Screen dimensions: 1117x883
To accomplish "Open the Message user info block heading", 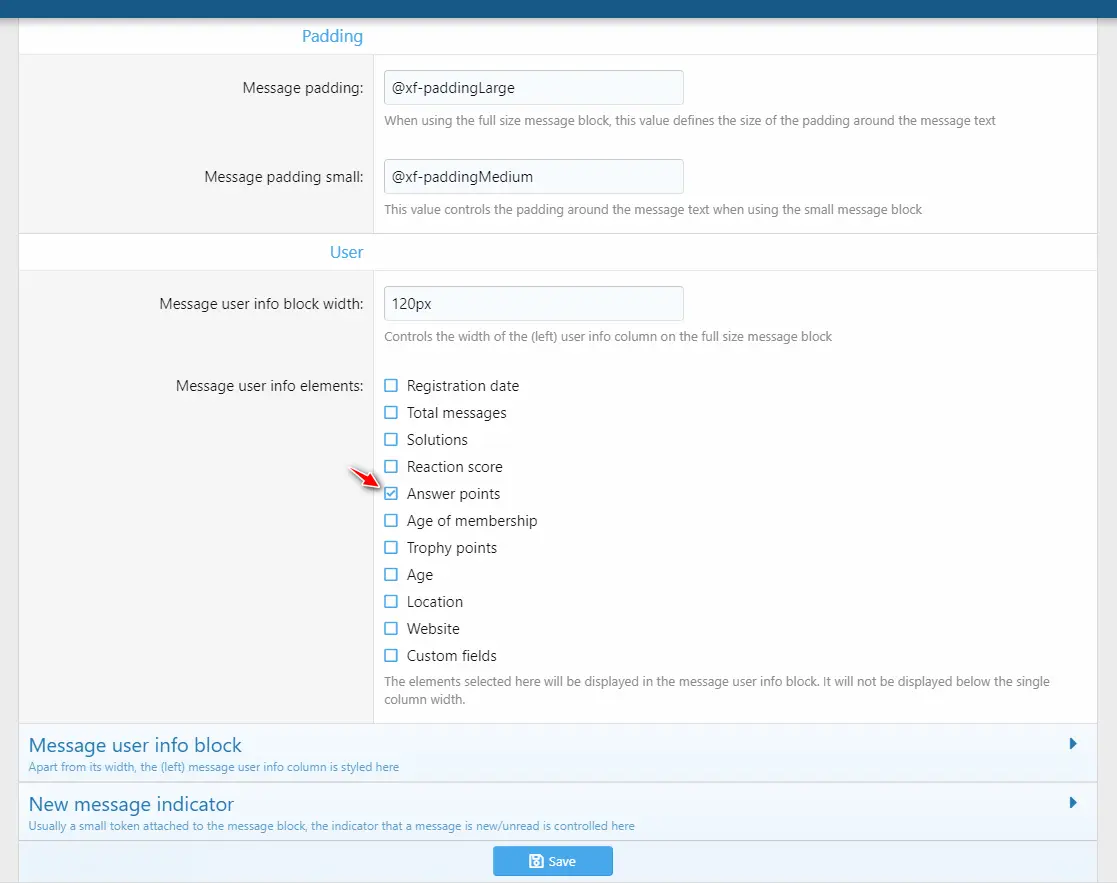I will coord(135,746).
